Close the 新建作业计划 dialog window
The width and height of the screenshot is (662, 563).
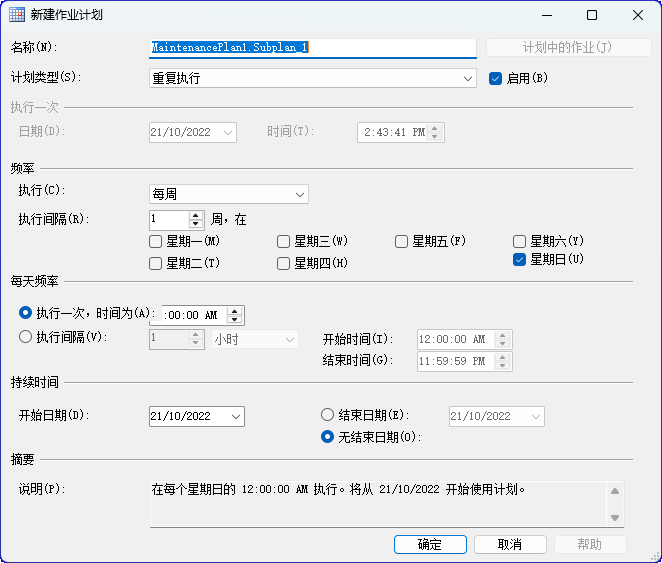point(638,15)
